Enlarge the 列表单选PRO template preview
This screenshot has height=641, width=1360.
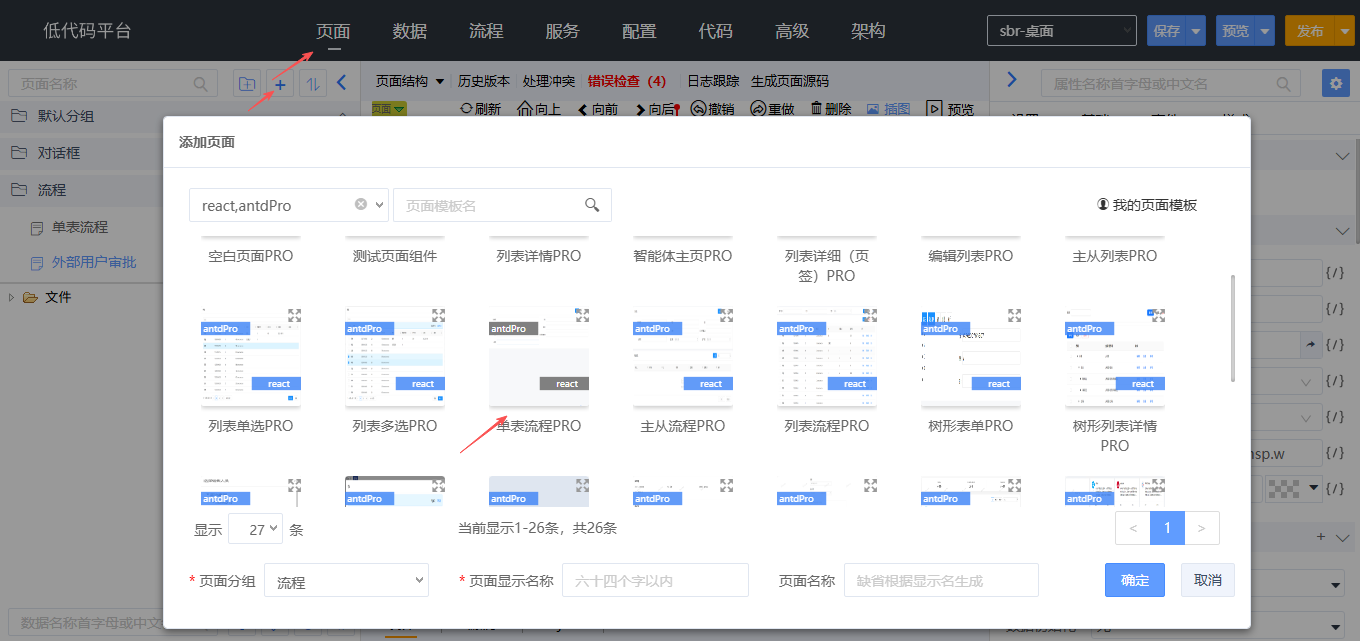point(294,315)
